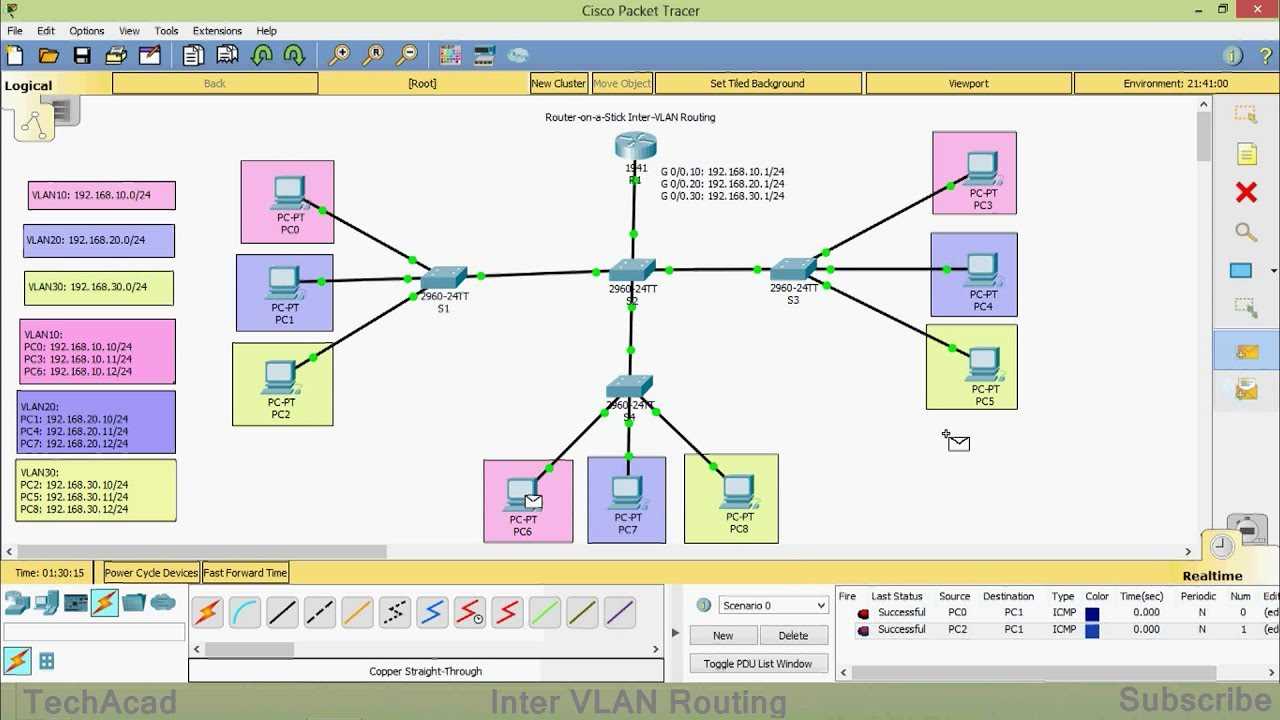
Task: Click the router R1 device
Action: [x=635, y=148]
